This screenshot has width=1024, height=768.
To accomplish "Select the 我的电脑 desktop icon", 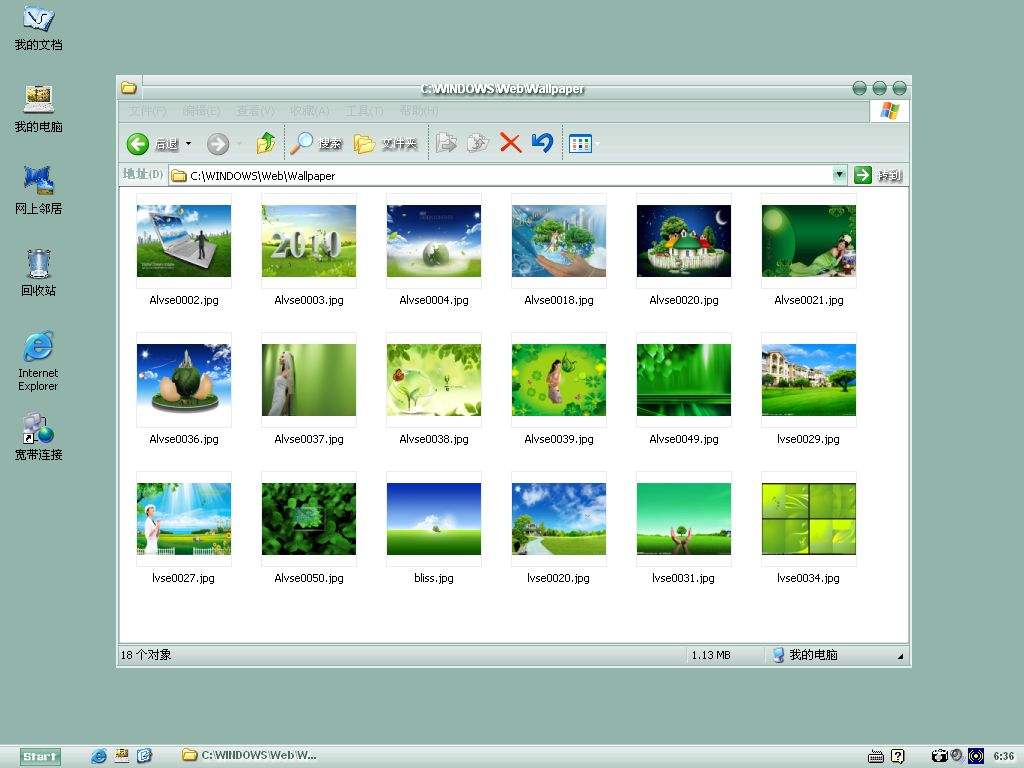I will 39,109.
